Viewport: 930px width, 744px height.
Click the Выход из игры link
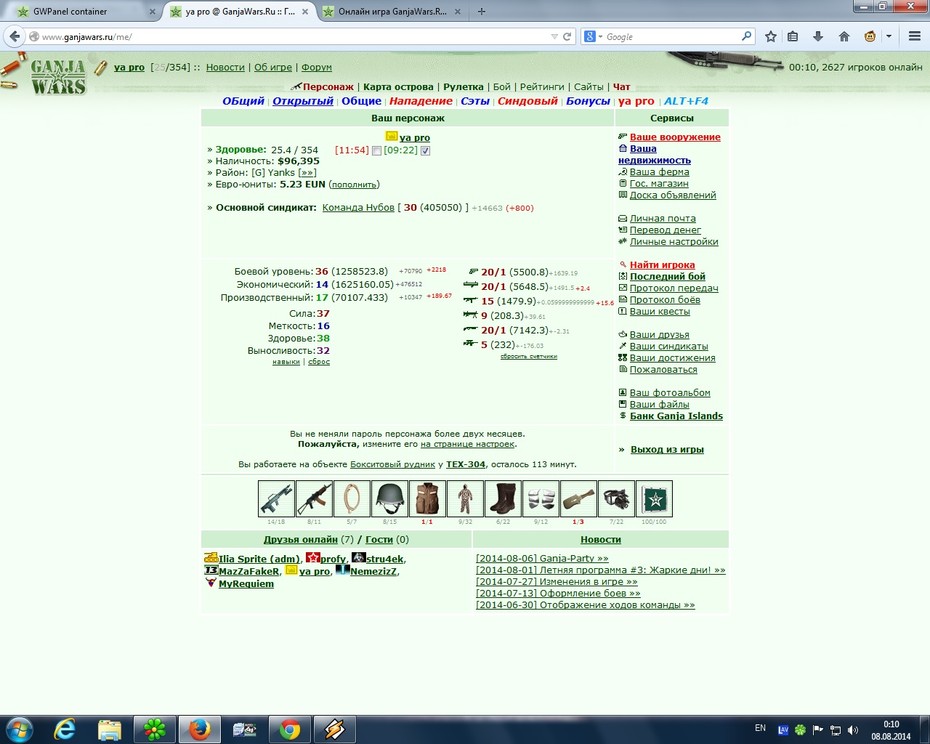click(x=667, y=450)
